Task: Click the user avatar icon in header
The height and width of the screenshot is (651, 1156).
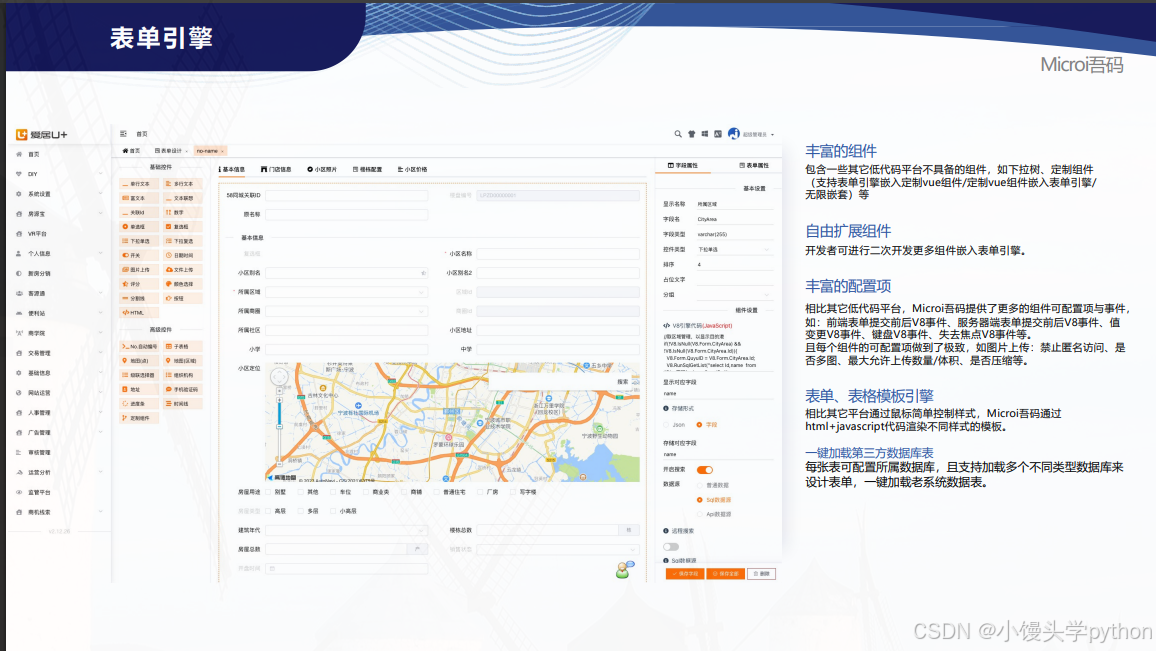Action: [734, 133]
